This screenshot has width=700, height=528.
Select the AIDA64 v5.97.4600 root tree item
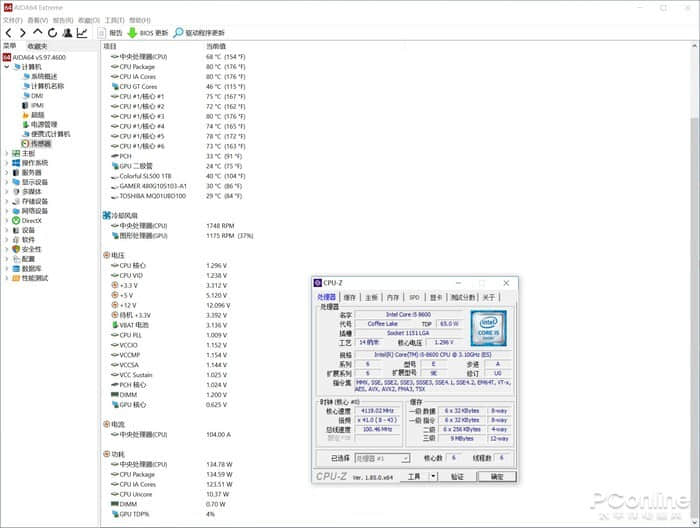point(34,57)
